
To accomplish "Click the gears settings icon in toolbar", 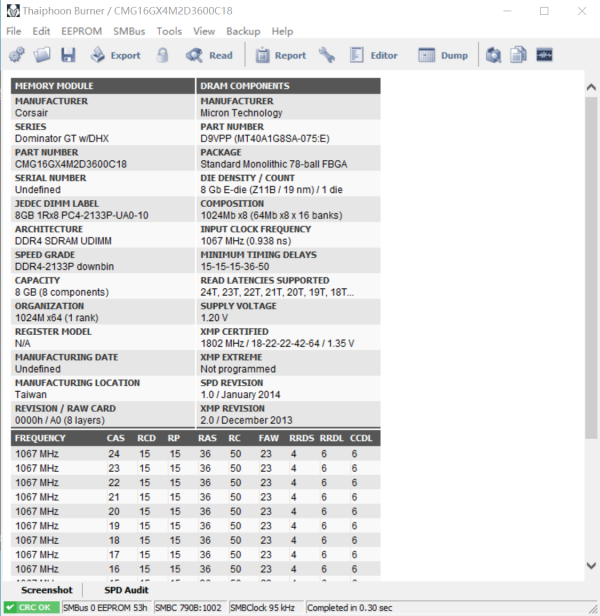I will [17, 55].
